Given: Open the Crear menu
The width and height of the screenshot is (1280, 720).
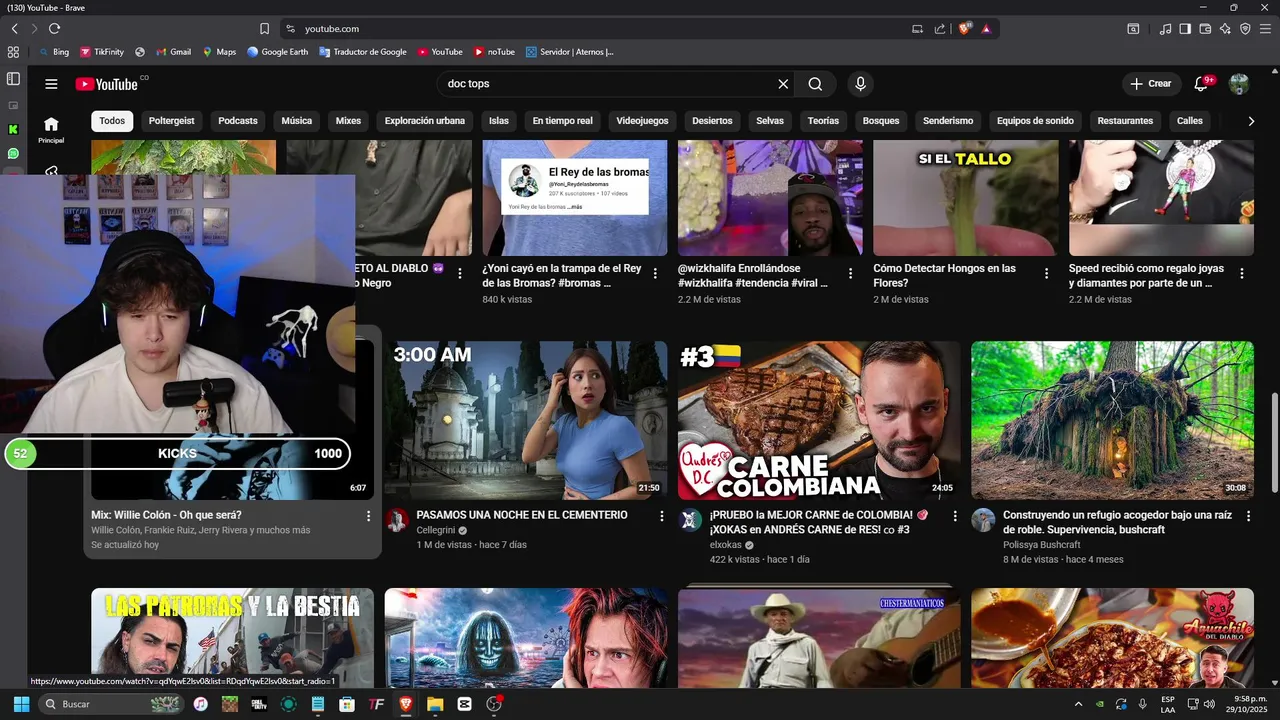Looking at the screenshot, I should pyautogui.click(x=1150, y=84).
